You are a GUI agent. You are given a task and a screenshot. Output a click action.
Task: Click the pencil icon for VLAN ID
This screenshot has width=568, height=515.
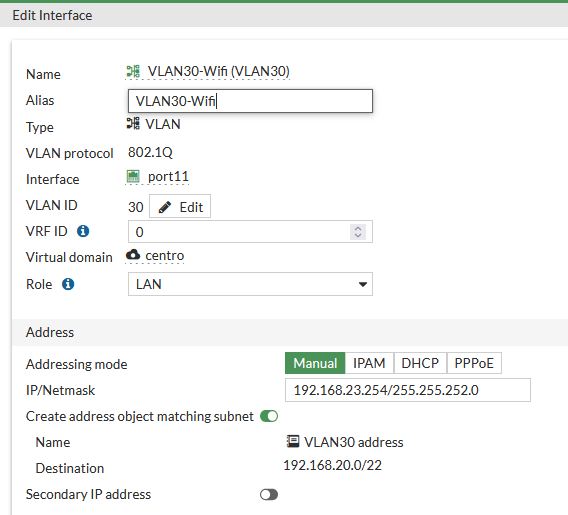(165, 207)
